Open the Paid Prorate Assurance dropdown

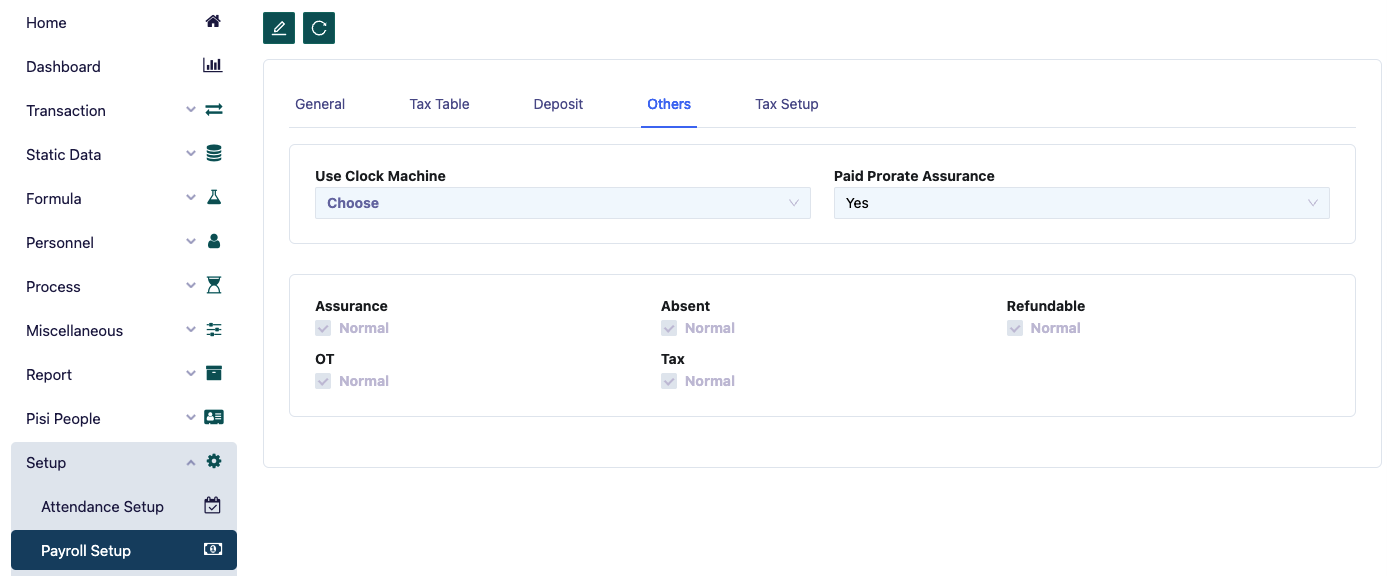point(1081,203)
